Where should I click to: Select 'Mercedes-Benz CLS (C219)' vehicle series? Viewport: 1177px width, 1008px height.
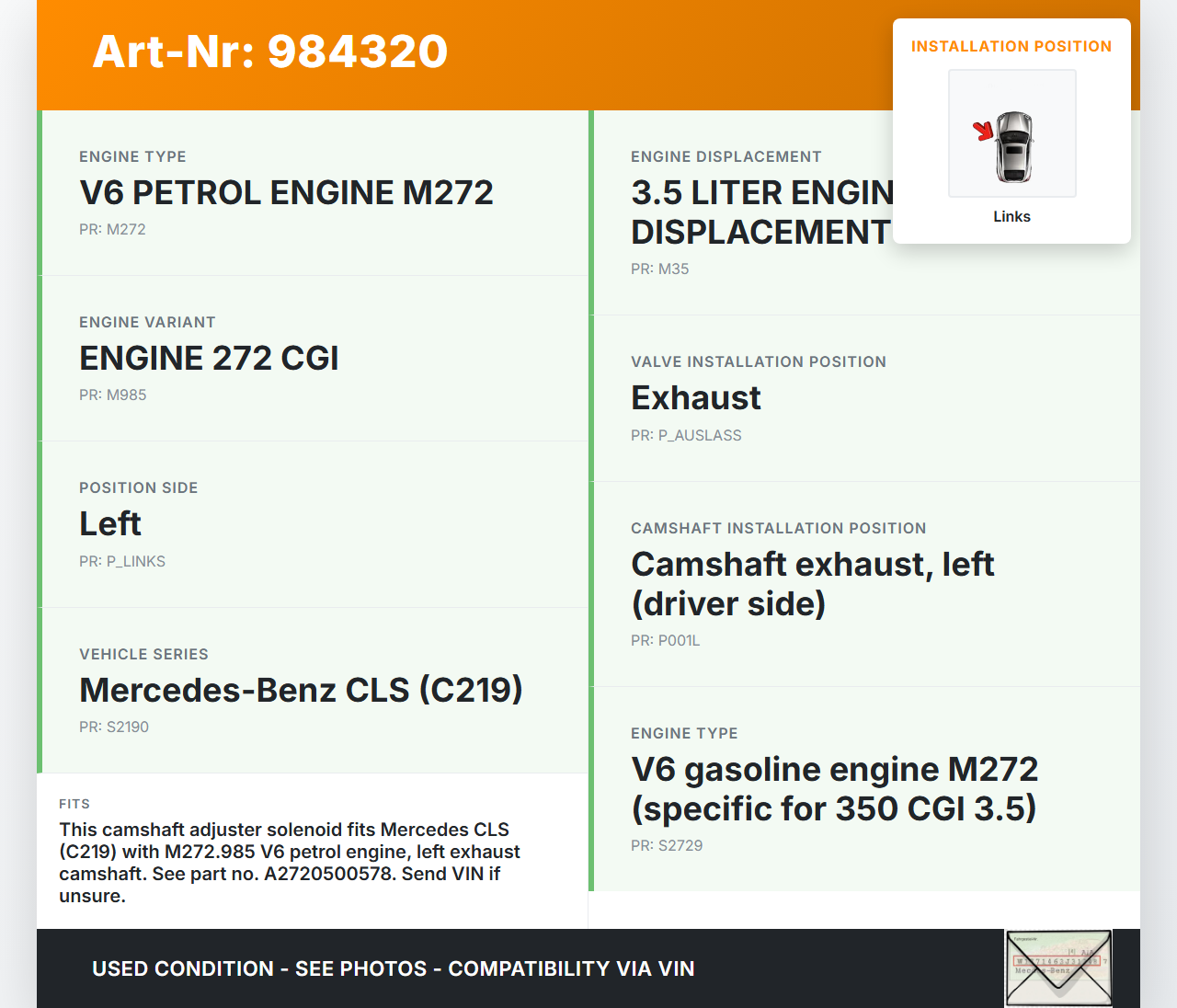coord(301,690)
